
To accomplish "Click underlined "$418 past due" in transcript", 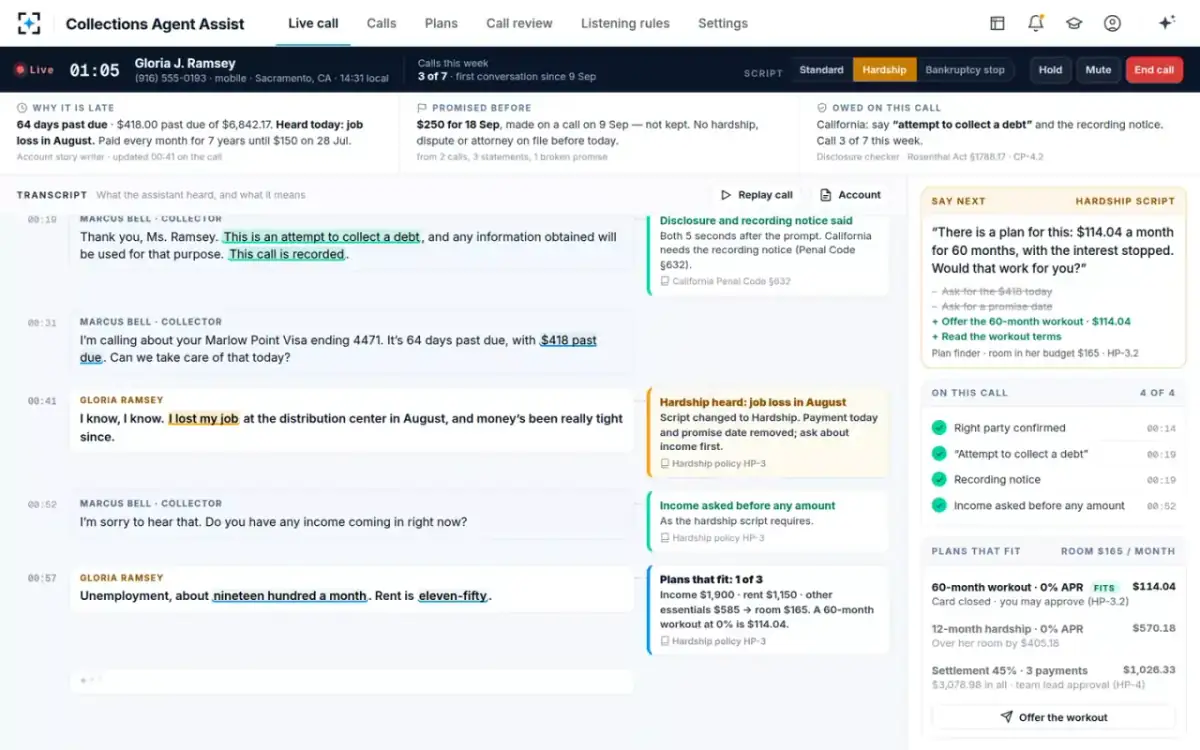I will coord(568,340).
